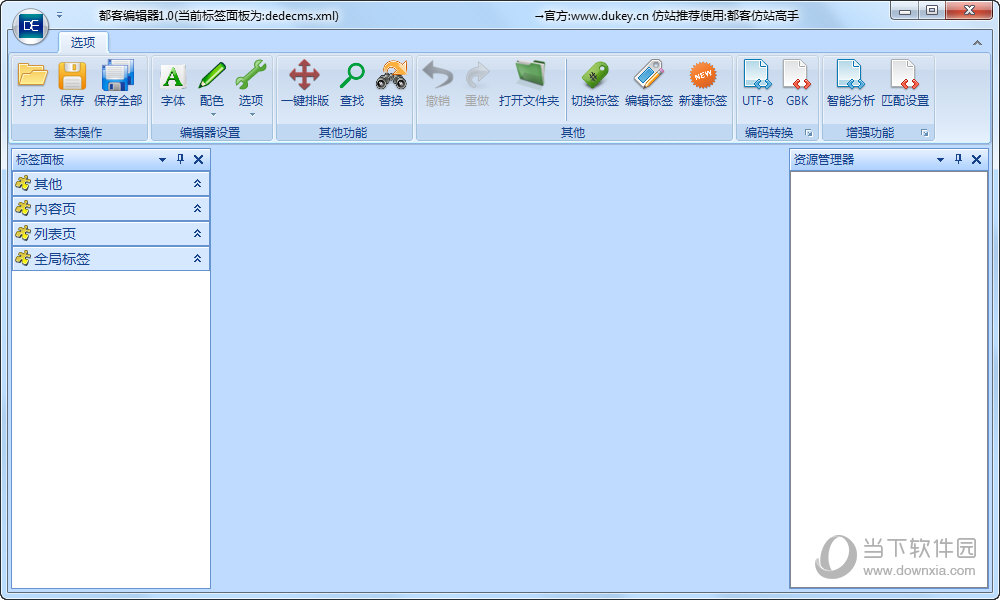
Task: Open 编码转换 group dialog launcher
Action: [x=809, y=133]
